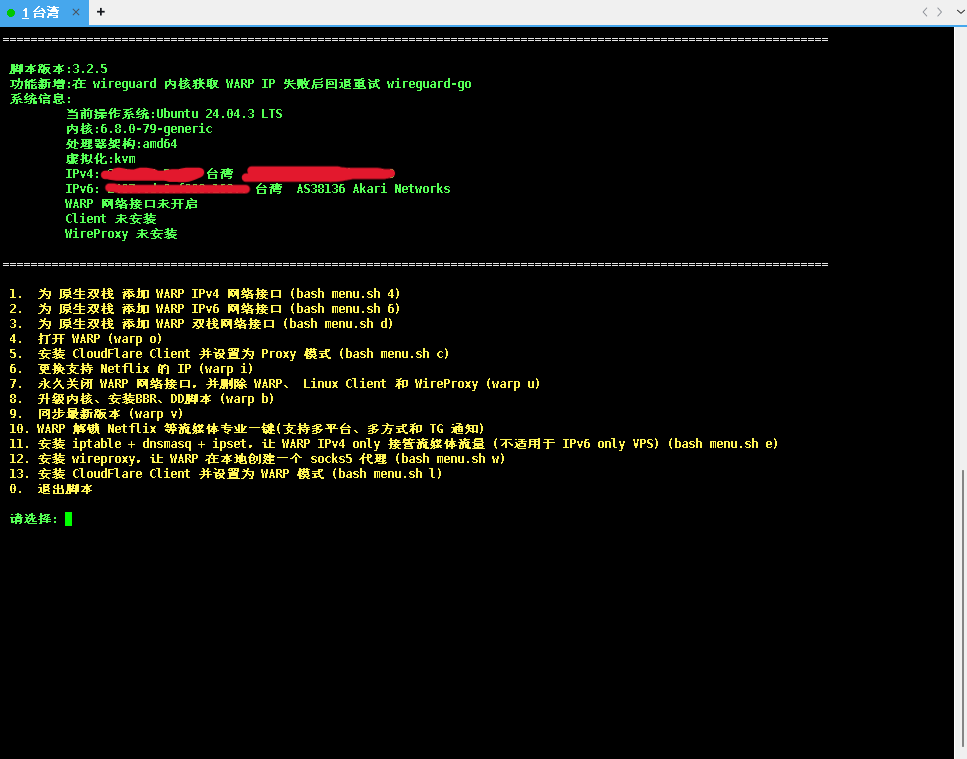Click option 8 升级内核、安装BBR

click(142, 398)
